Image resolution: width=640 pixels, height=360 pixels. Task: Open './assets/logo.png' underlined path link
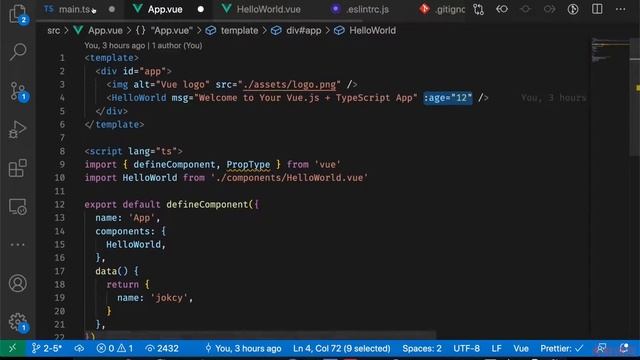point(289,84)
